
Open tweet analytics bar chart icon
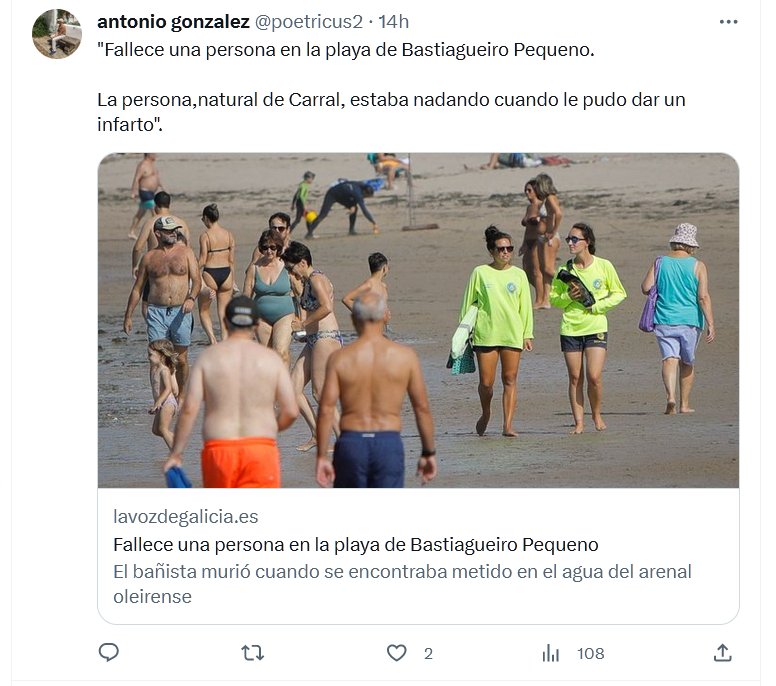click(x=550, y=653)
